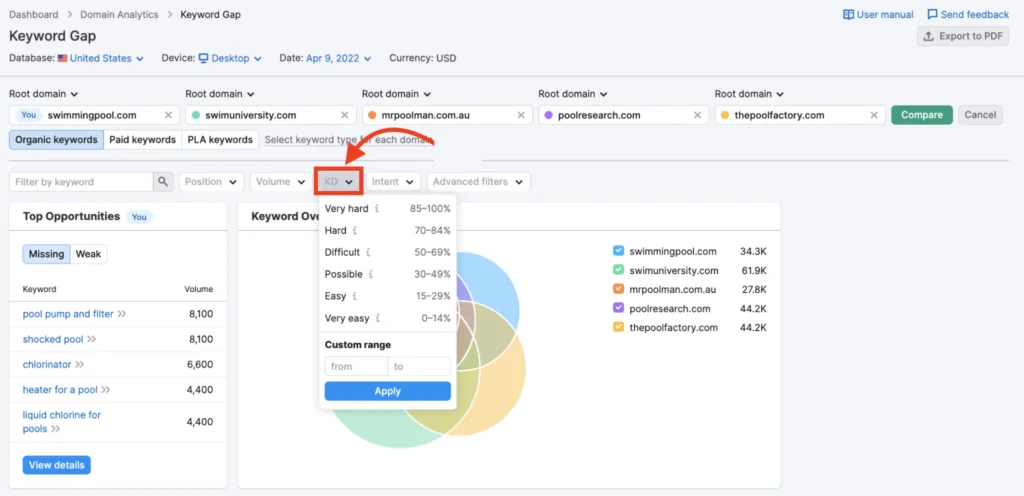Image resolution: width=1024 pixels, height=496 pixels.
Task: Click the search magnifier icon beside keyword filter
Action: [163, 182]
